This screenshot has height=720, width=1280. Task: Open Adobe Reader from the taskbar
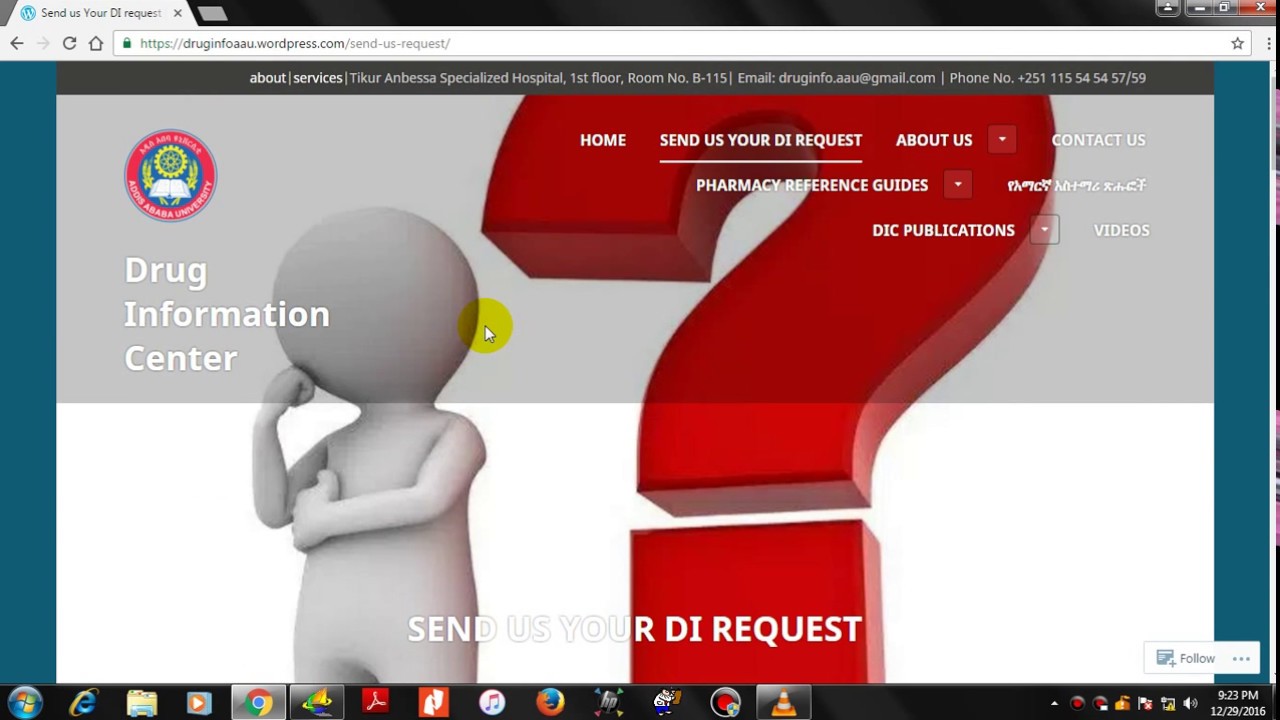click(375, 703)
